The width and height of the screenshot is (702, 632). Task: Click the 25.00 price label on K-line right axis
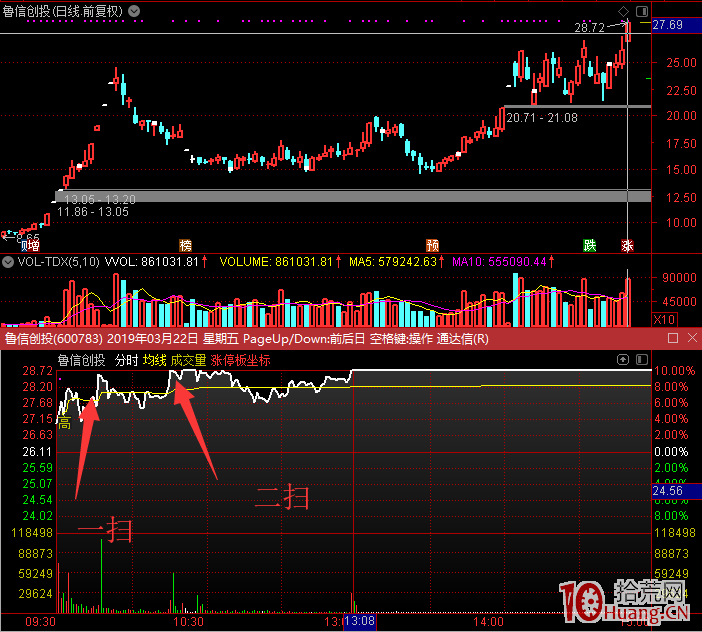coord(681,63)
